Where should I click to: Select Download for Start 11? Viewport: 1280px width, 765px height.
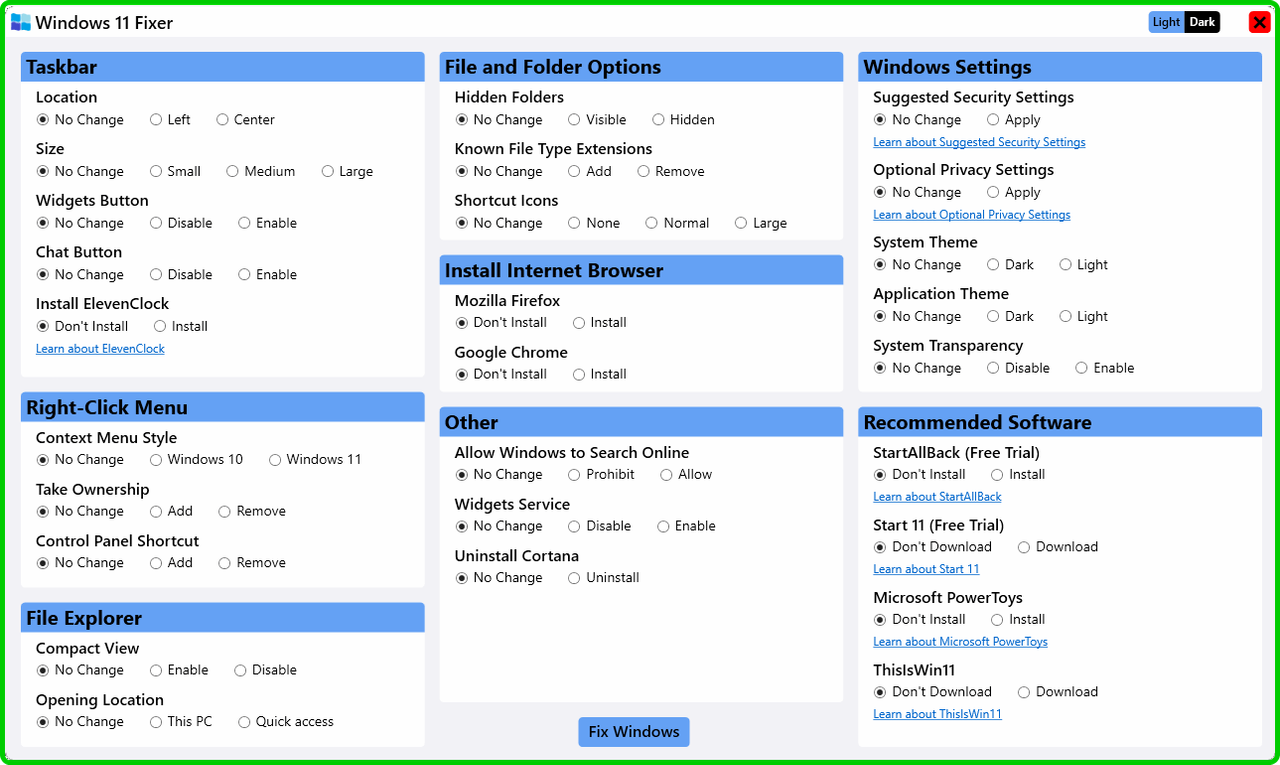click(1058, 548)
